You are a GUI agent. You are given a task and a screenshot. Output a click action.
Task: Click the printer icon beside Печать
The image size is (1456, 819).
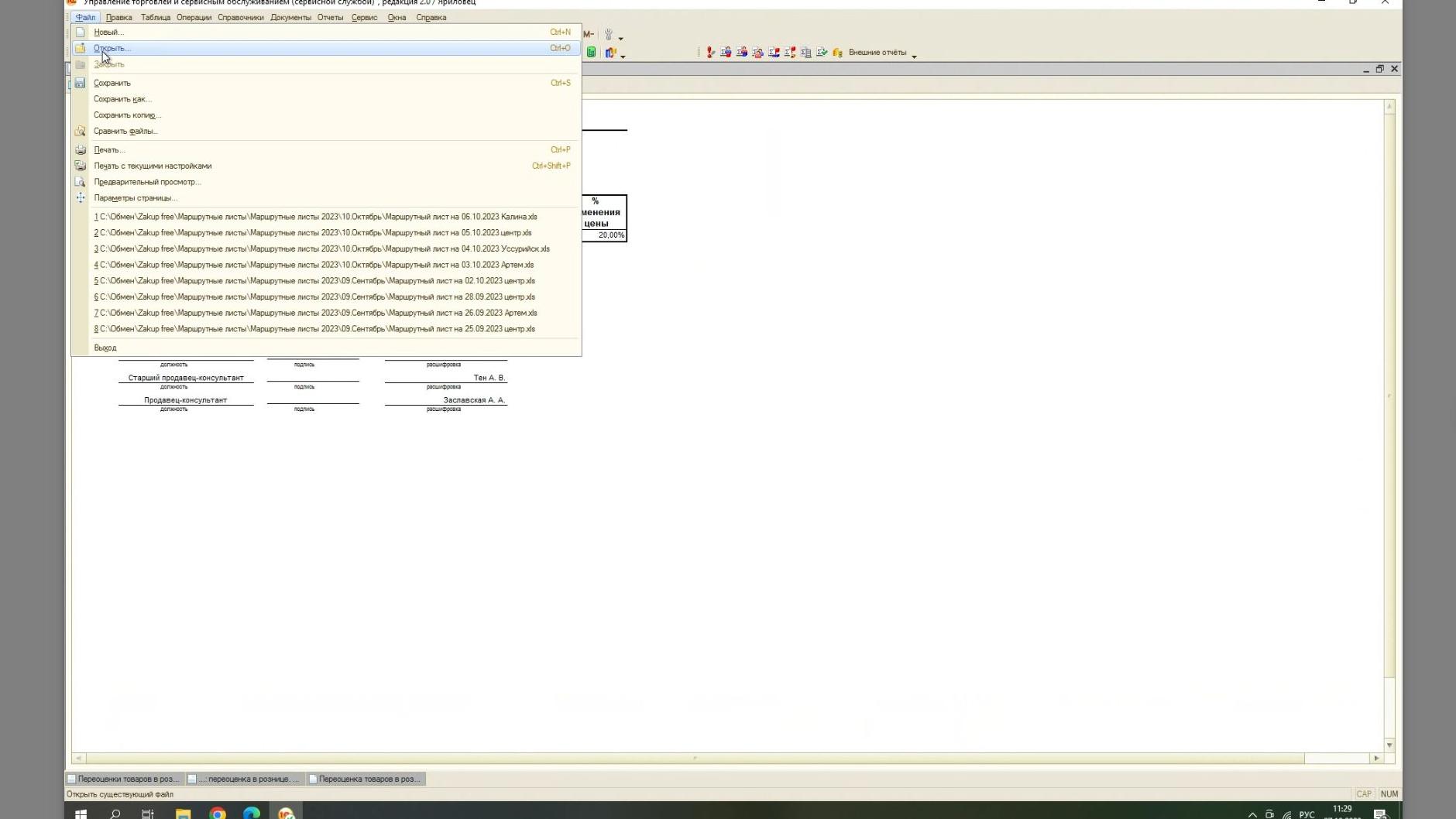click(80, 150)
